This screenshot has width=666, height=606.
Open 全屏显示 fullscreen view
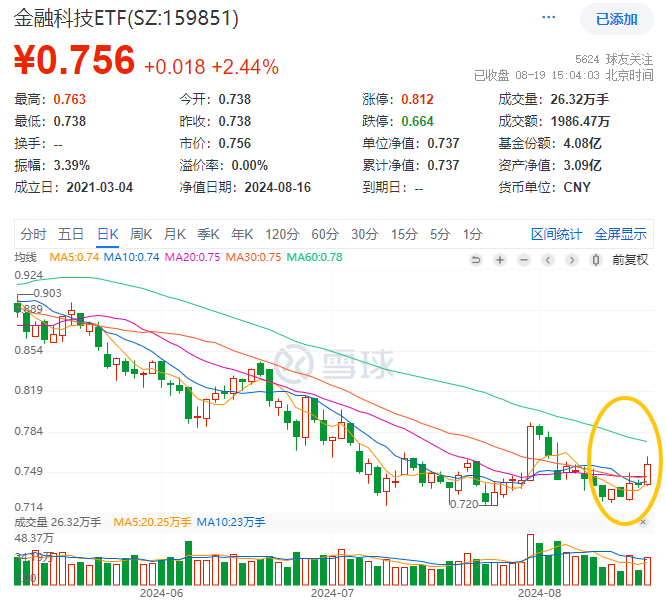pos(620,234)
